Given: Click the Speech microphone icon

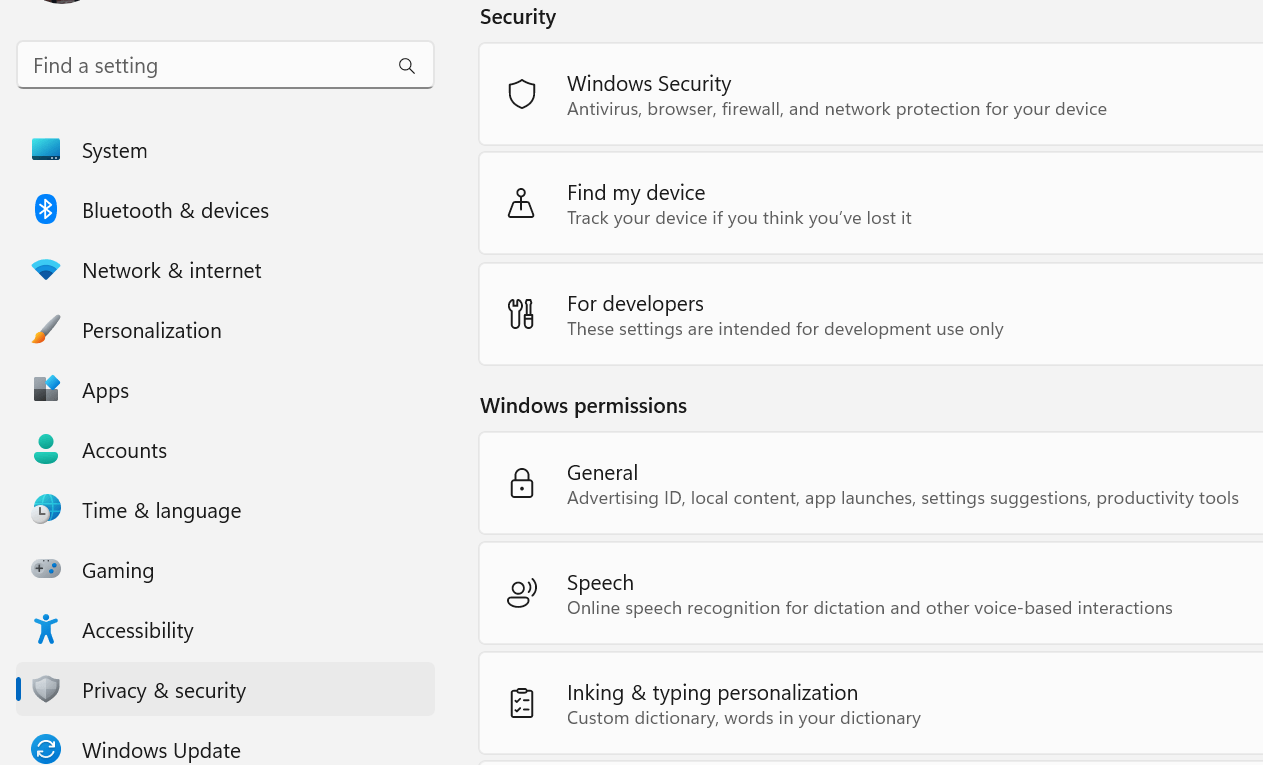Looking at the screenshot, I should [x=522, y=593].
